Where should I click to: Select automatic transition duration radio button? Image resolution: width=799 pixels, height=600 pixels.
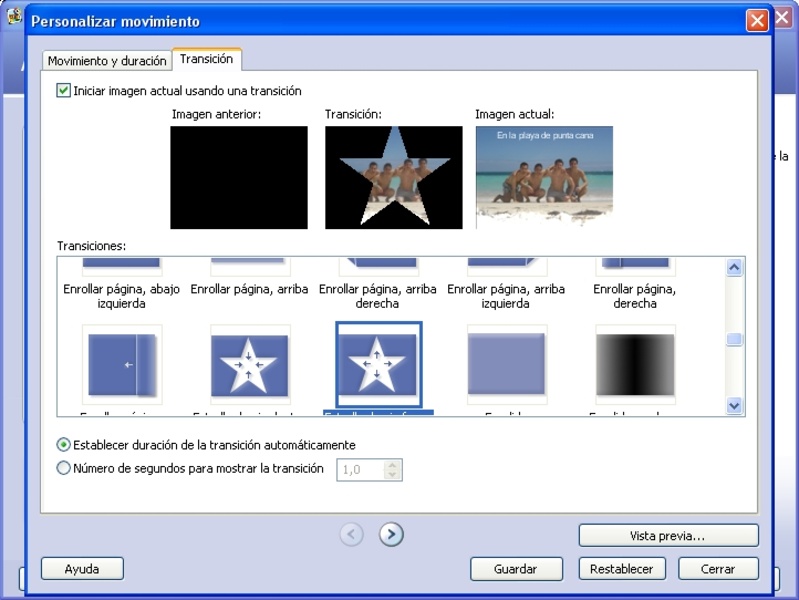[x=64, y=445]
